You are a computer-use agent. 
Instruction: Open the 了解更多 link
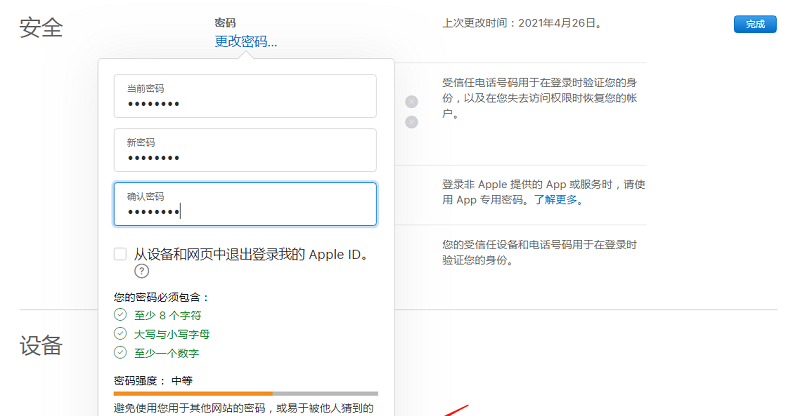coord(555,200)
